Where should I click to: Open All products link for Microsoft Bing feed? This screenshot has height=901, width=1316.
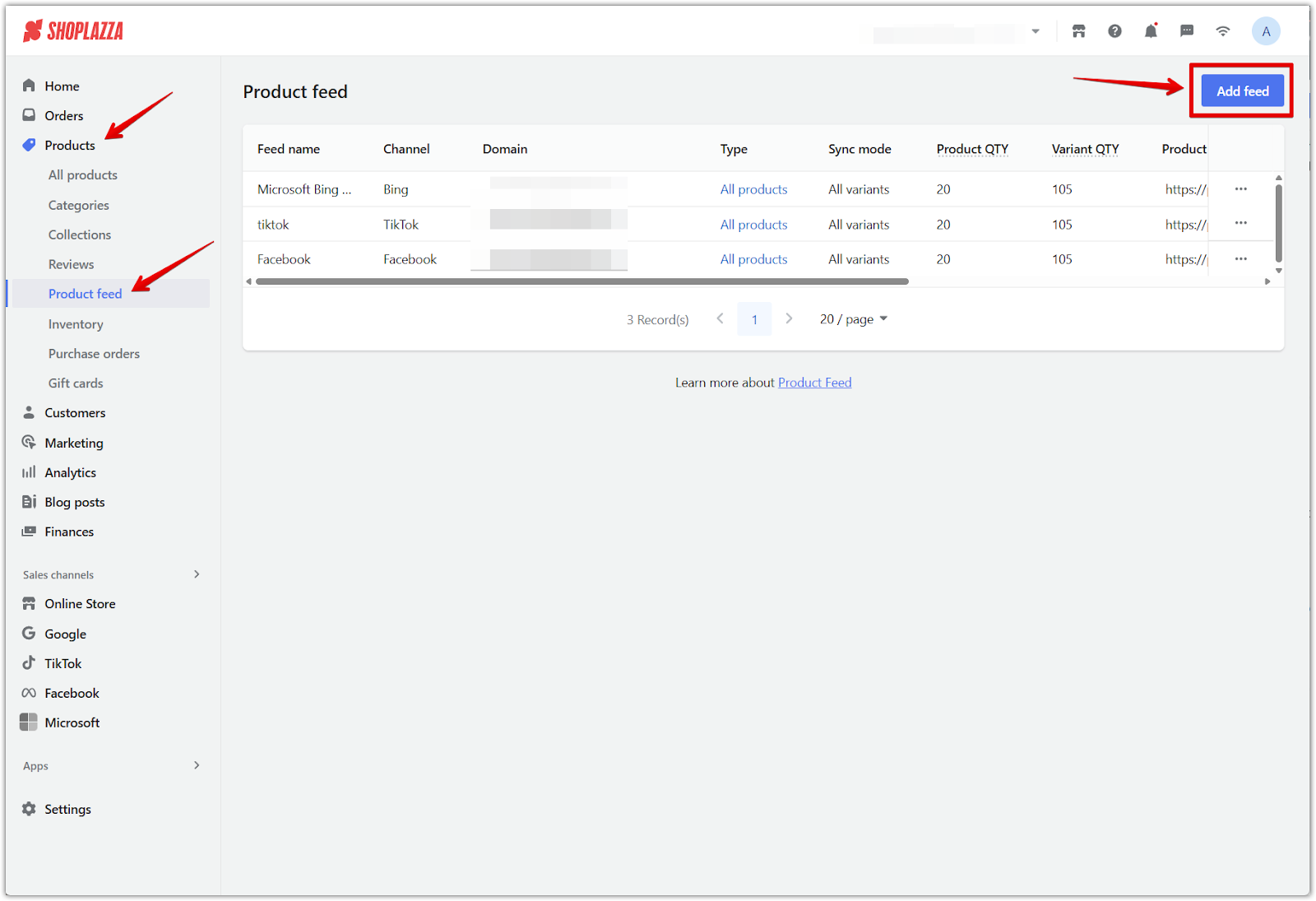753,189
